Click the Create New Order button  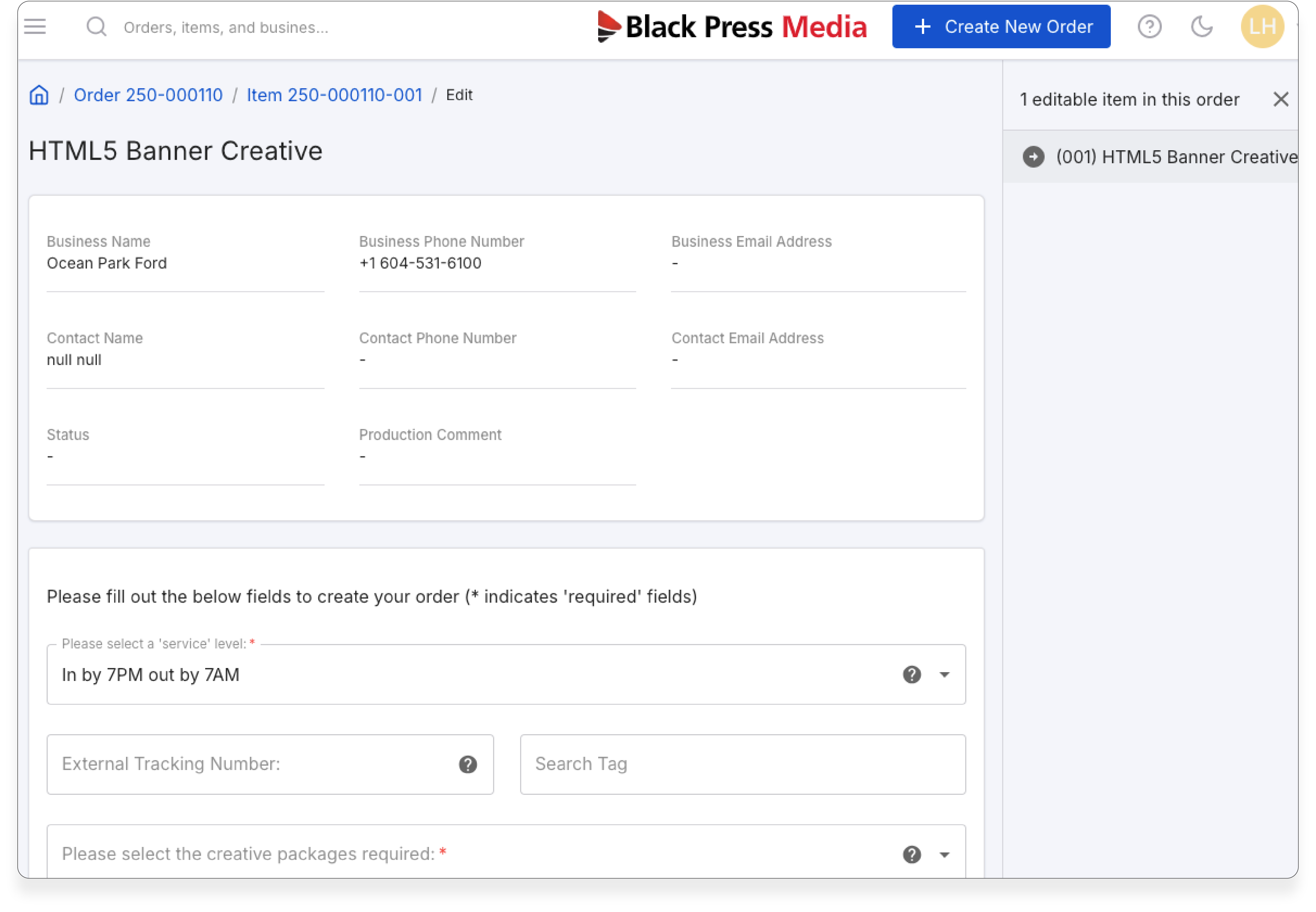click(1001, 27)
